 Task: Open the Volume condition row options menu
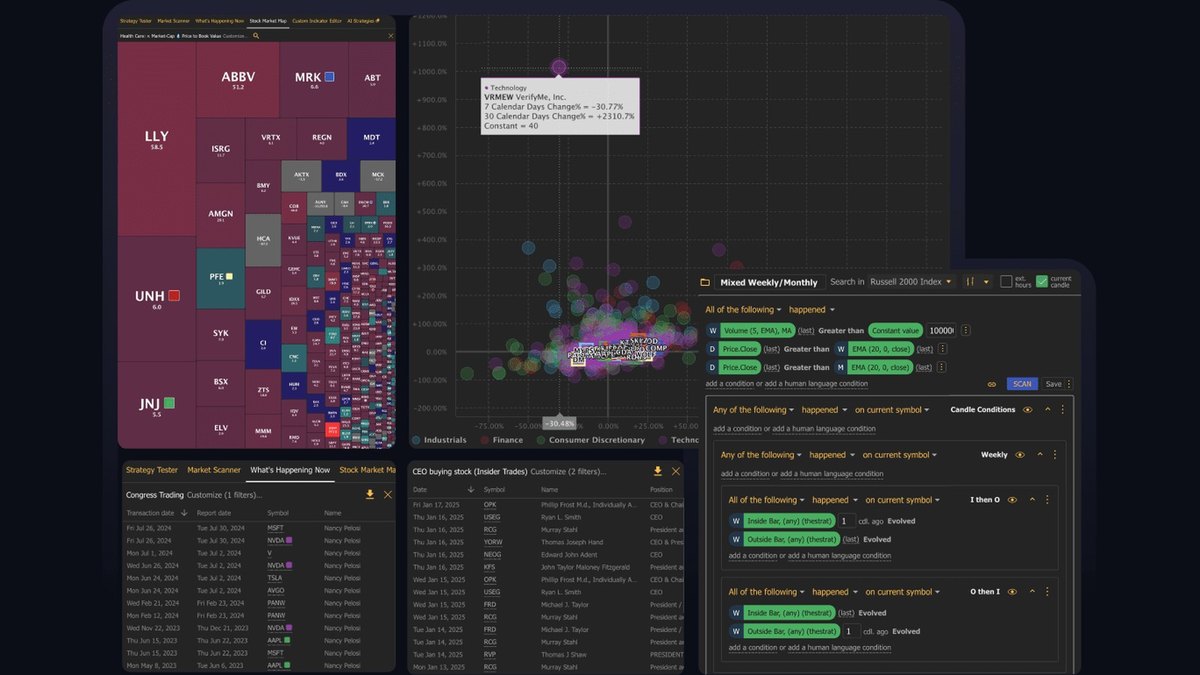(x=966, y=330)
